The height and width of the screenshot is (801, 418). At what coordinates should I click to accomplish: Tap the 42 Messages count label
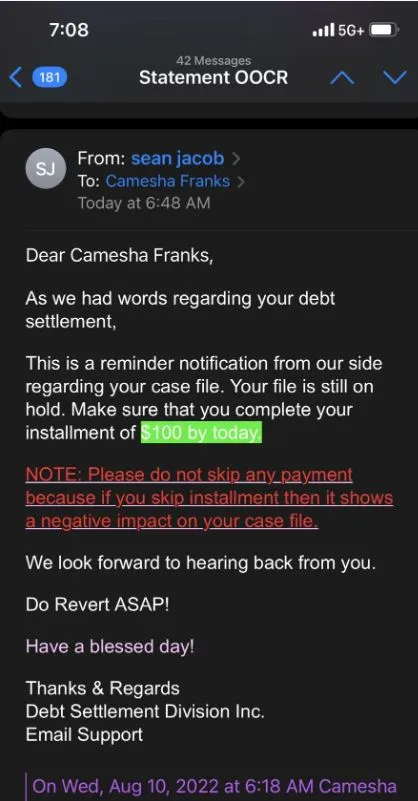214,61
